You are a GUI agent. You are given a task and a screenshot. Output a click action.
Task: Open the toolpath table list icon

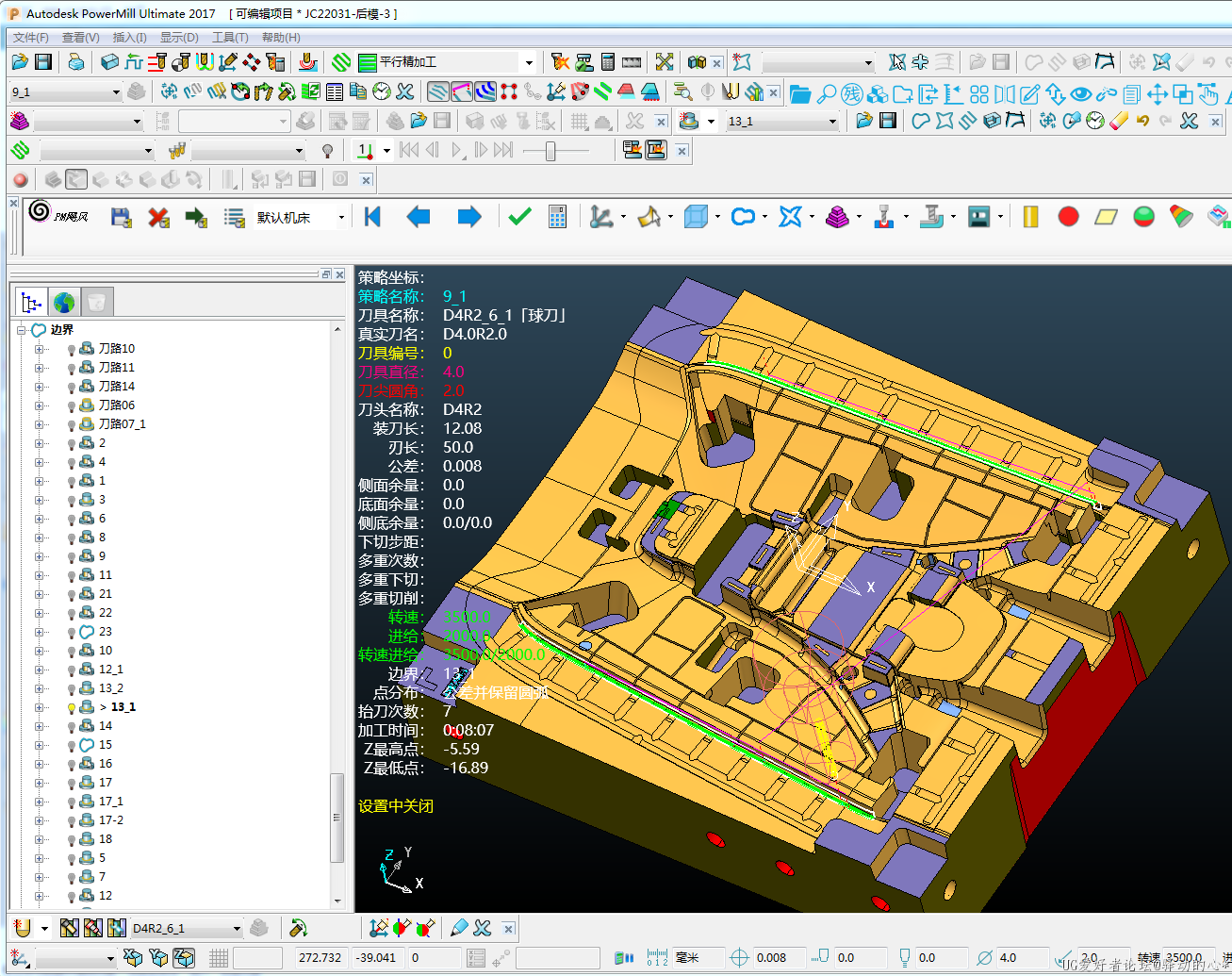335,91
